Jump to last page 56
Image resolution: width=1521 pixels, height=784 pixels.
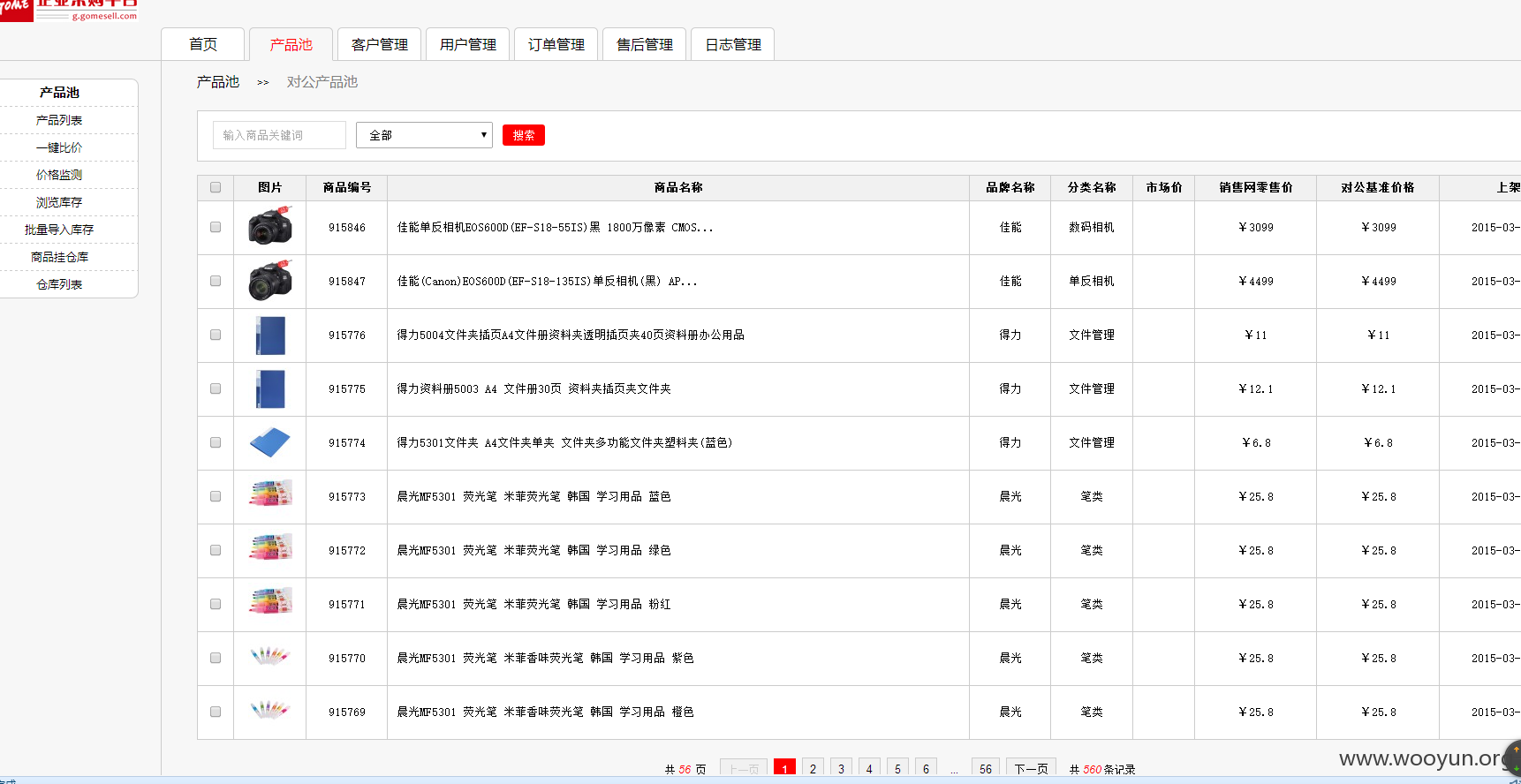click(x=986, y=768)
